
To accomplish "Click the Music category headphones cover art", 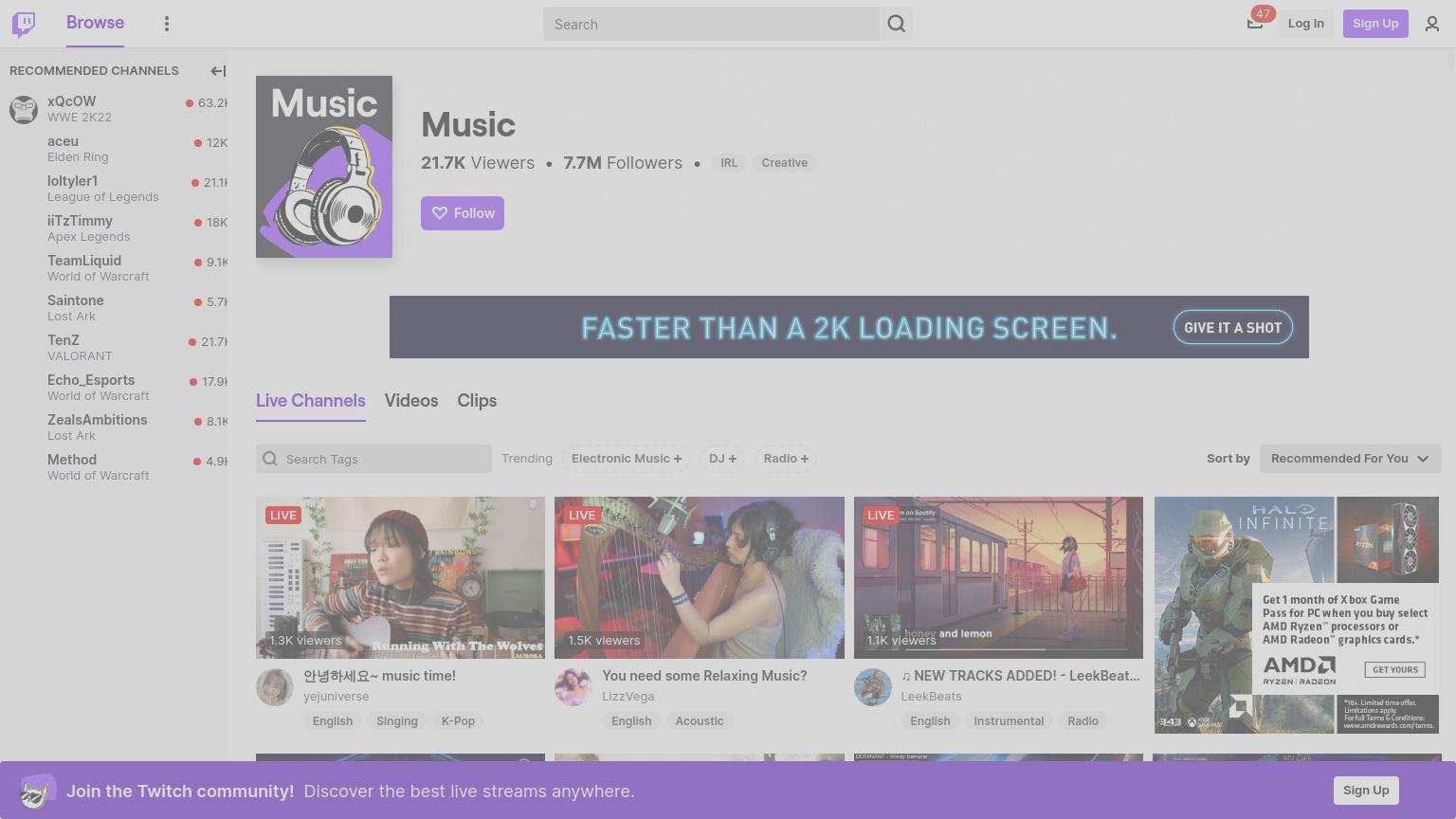I will (x=324, y=167).
